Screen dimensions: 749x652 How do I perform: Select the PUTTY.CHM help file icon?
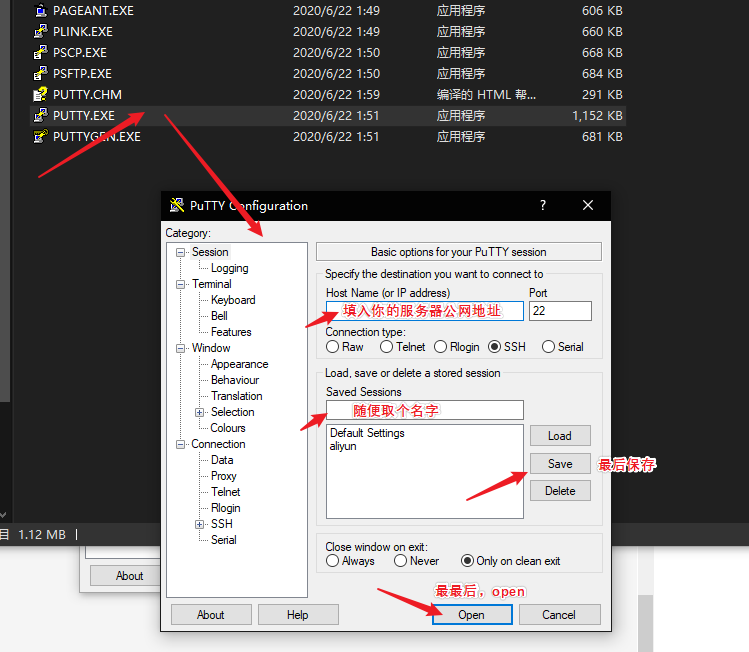point(41,95)
